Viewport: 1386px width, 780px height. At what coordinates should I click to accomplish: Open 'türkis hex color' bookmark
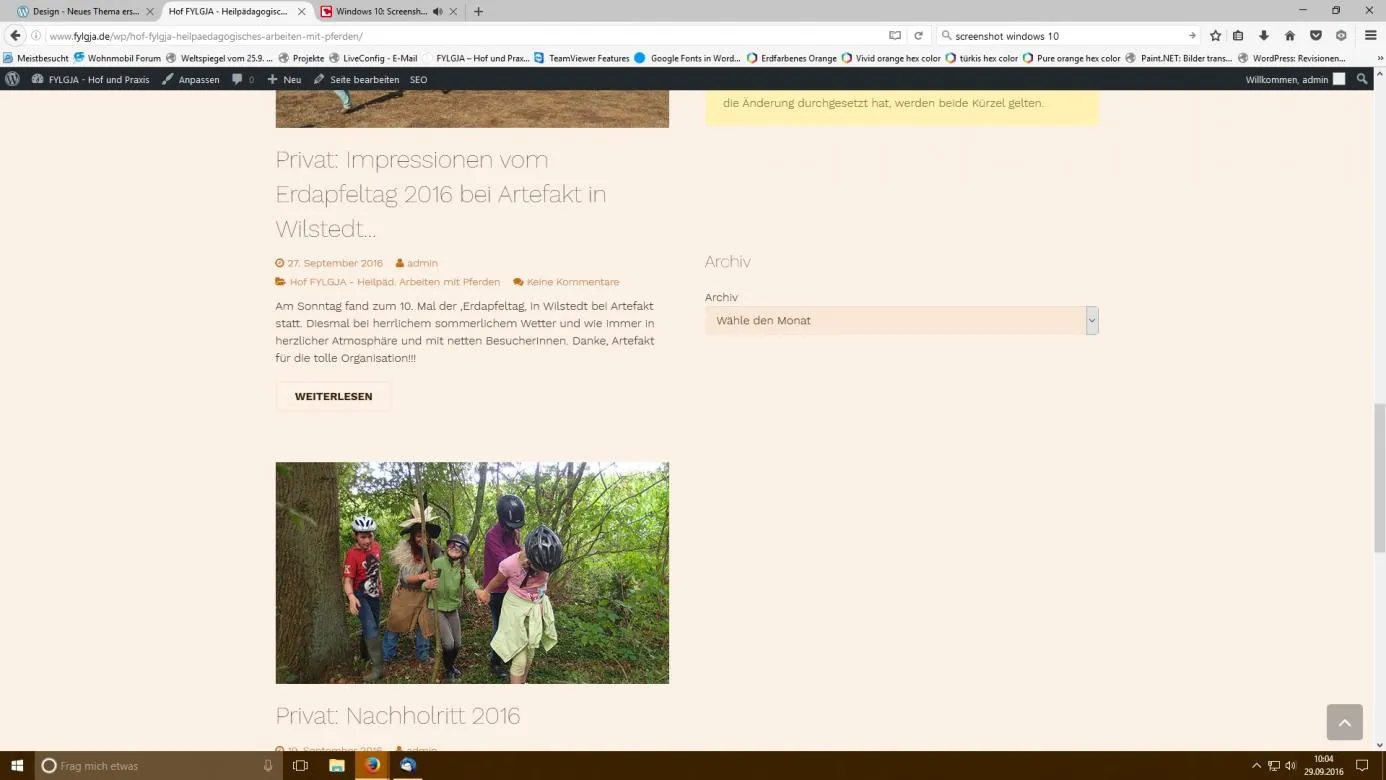pos(982,58)
